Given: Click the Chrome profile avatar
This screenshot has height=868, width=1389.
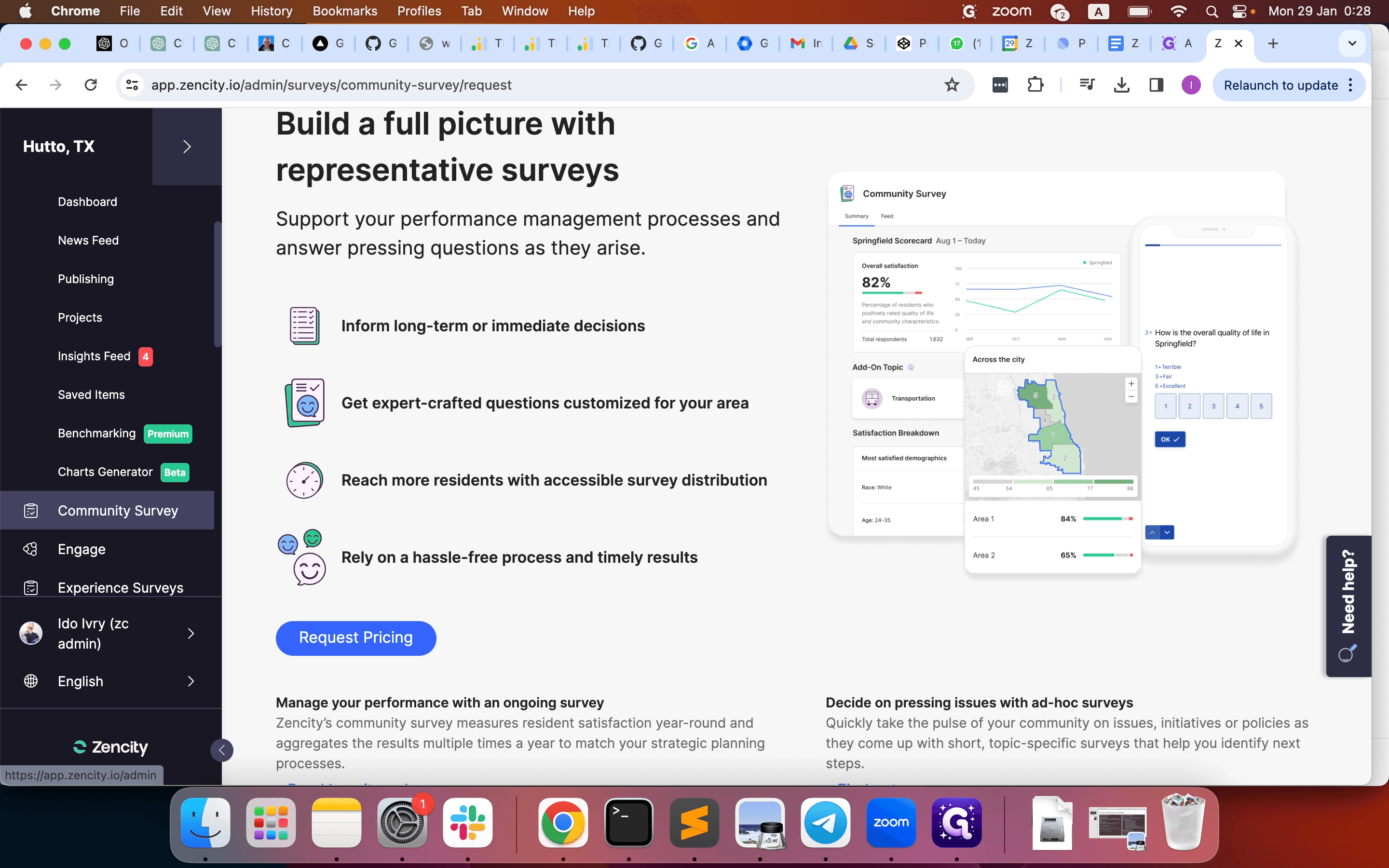Looking at the screenshot, I should (1191, 85).
